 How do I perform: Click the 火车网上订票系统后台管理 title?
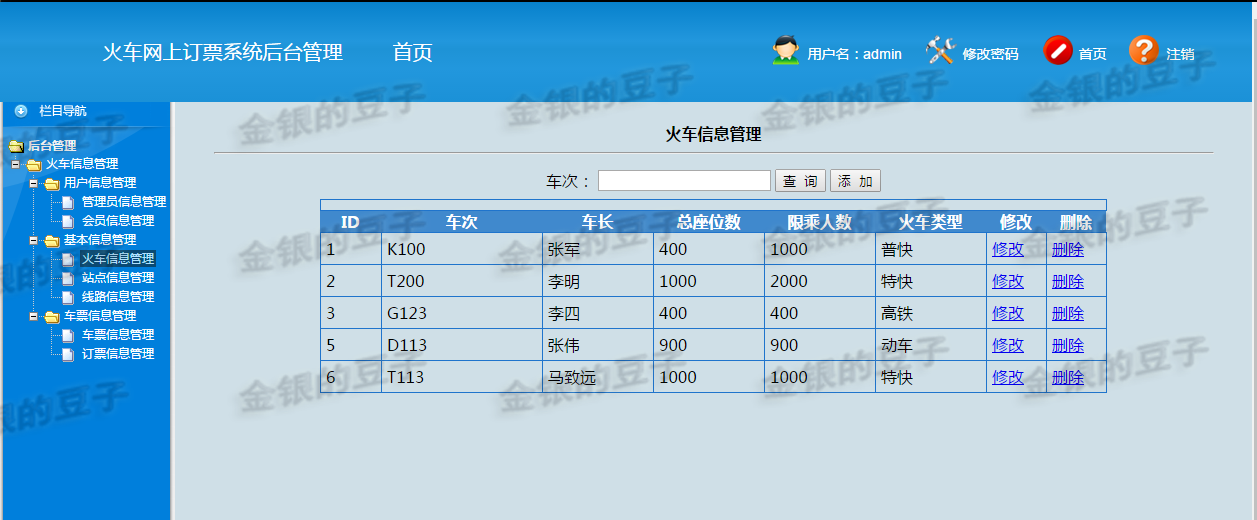[223, 52]
